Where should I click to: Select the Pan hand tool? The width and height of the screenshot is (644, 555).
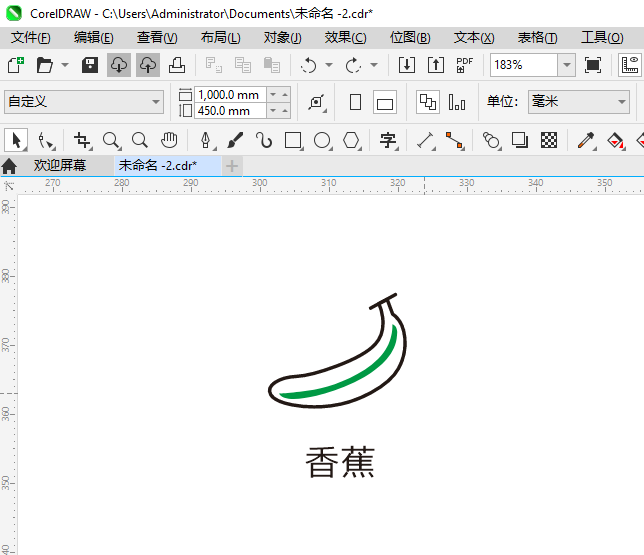(169, 140)
